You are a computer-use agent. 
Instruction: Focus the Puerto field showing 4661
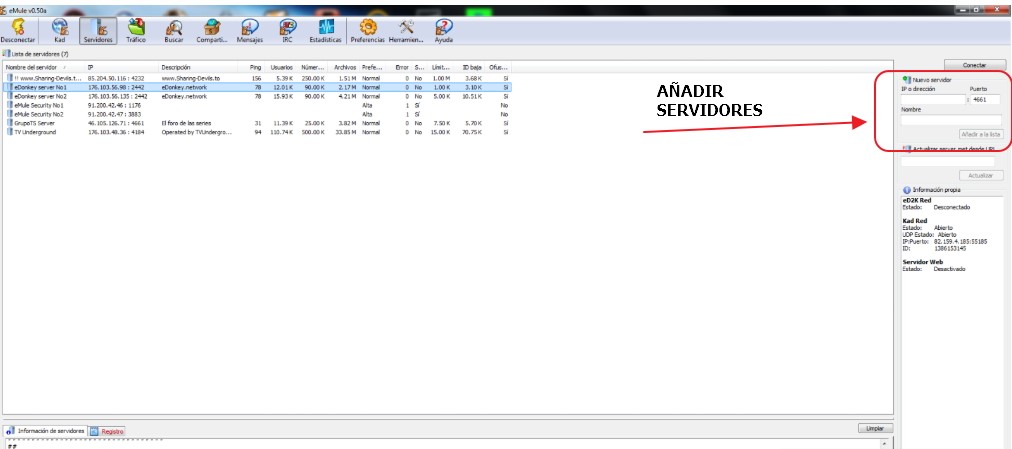(986, 99)
